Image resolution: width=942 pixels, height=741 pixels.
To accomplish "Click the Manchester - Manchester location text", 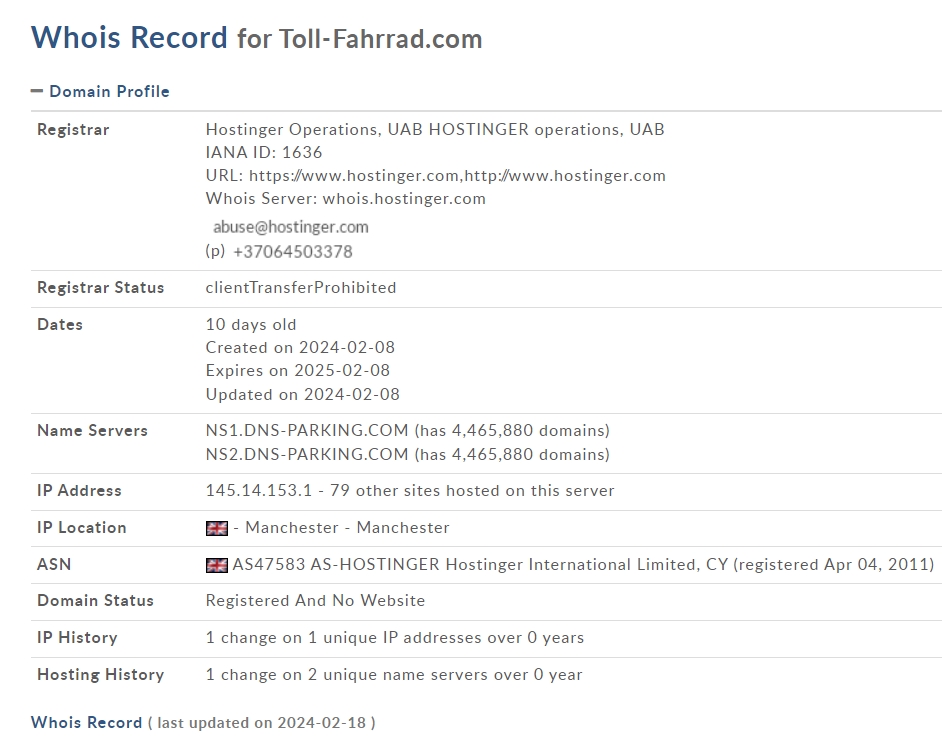I will tap(347, 528).
